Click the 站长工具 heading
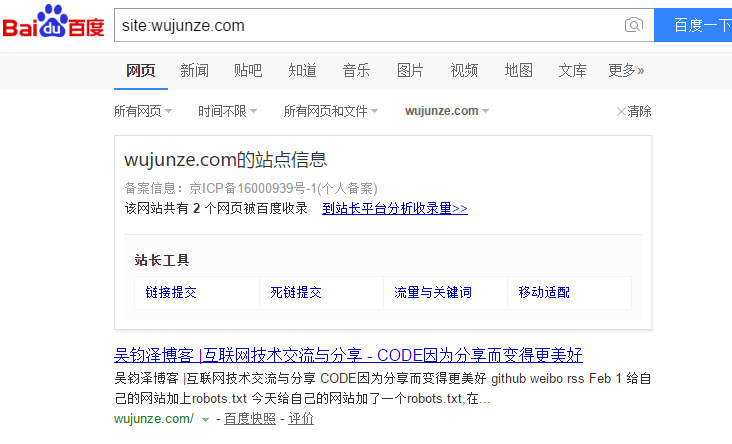The height and width of the screenshot is (444, 732). coord(162,260)
